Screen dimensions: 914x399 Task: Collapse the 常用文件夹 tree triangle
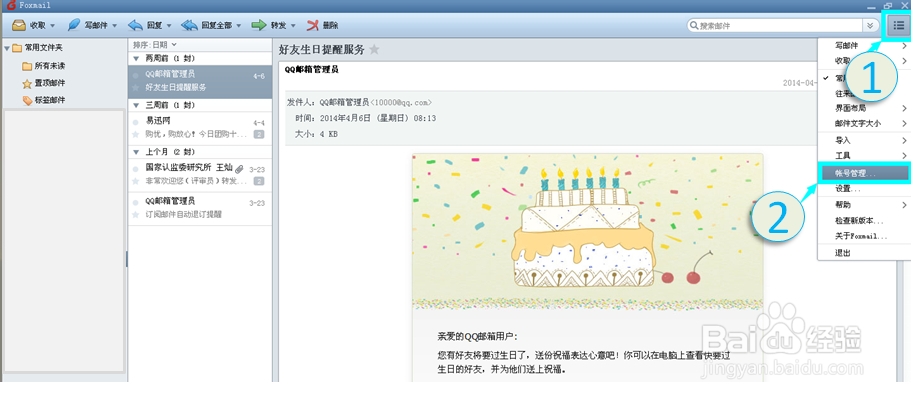(x=7, y=48)
